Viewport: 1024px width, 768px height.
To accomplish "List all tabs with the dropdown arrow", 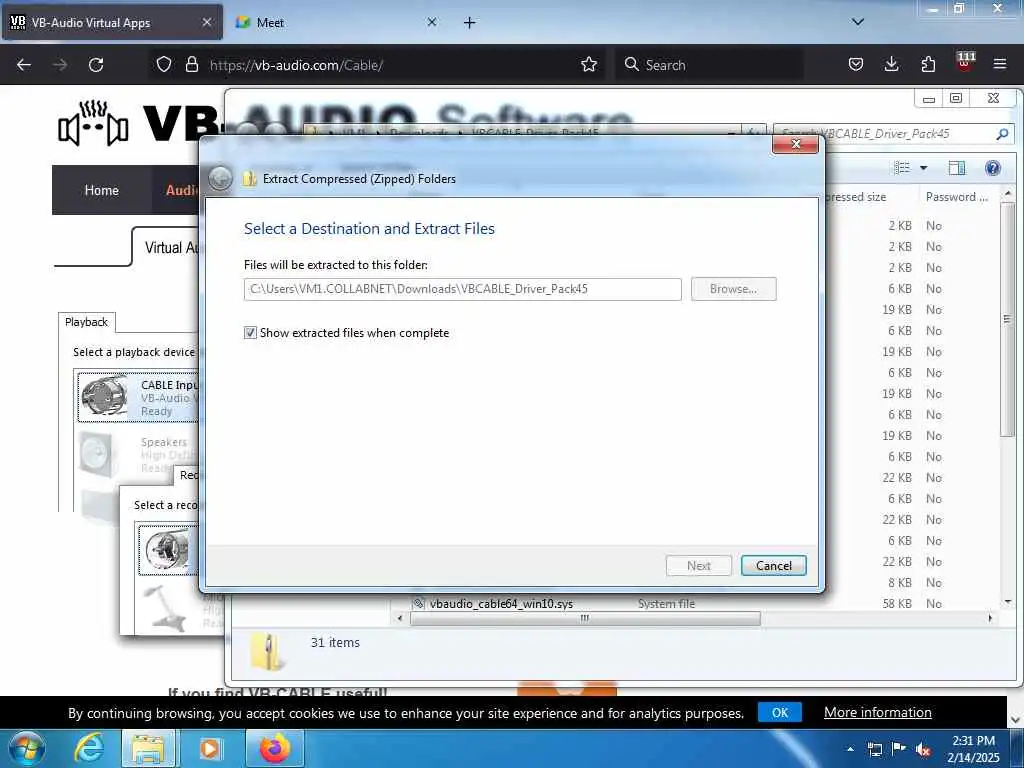I will [858, 22].
